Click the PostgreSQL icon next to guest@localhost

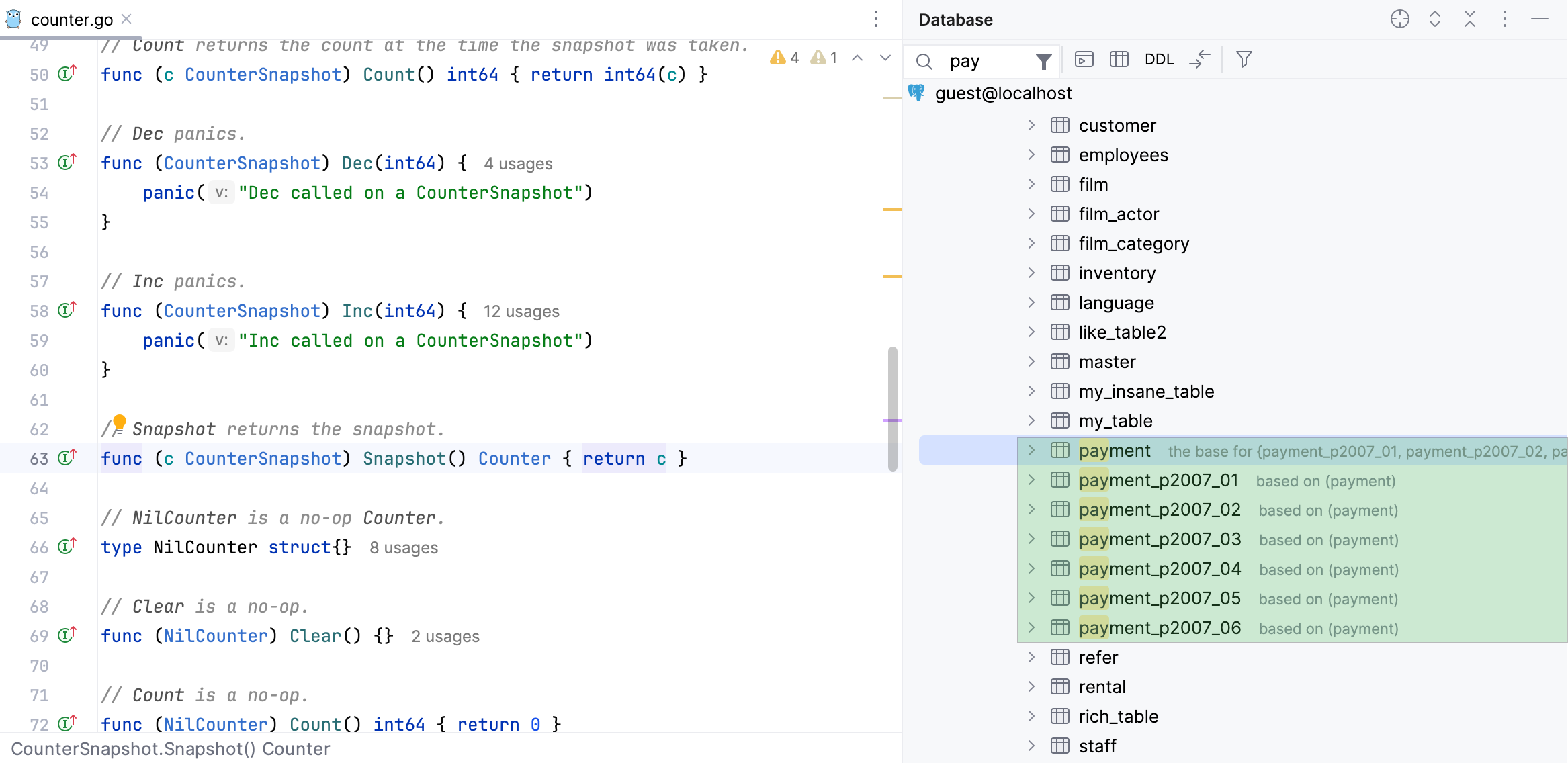point(916,93)
